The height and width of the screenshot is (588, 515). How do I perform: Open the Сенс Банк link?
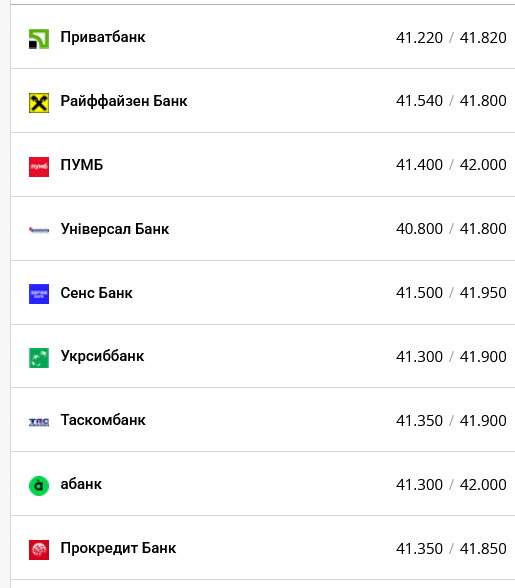(x=96, y=293)
